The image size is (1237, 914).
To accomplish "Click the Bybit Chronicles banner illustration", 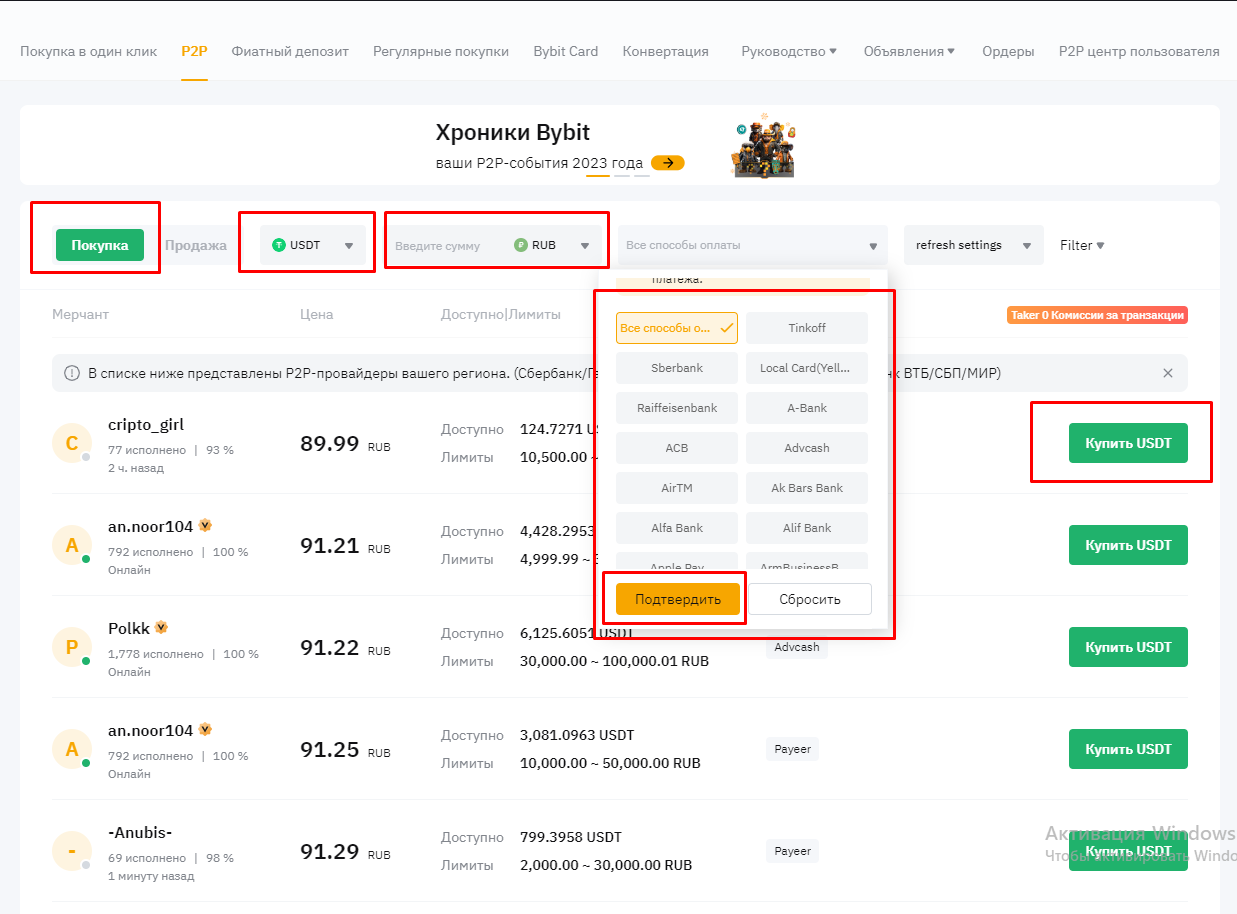I will 765,146.
